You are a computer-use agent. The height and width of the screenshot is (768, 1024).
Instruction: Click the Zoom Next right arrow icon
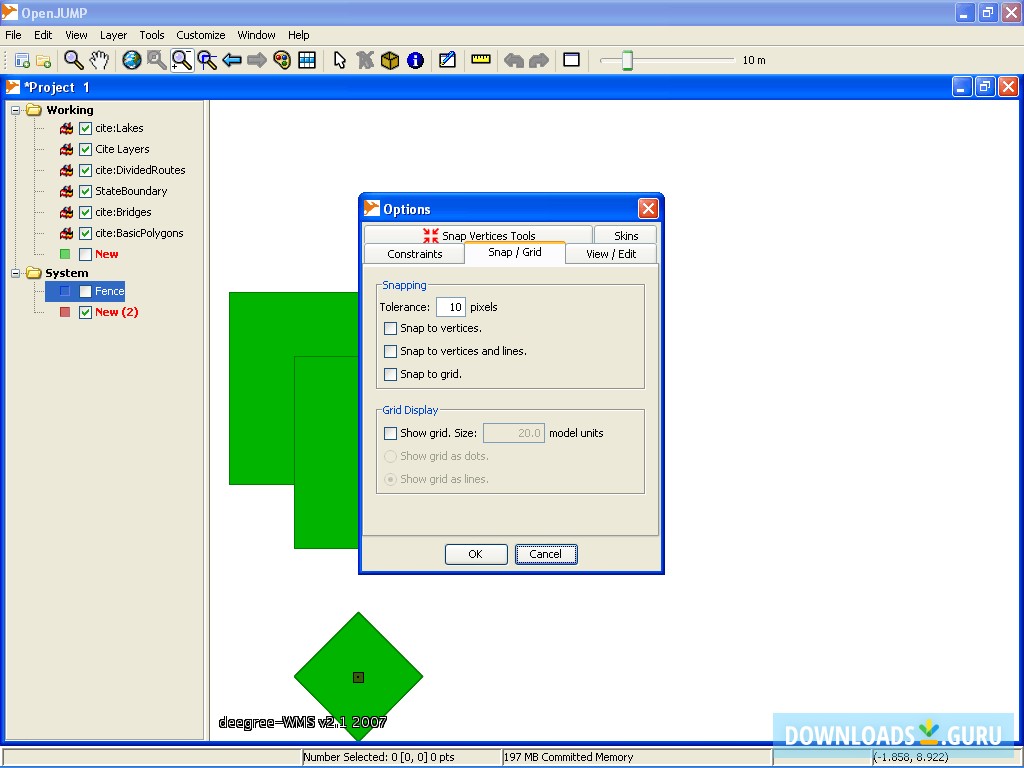tap(257, 60)
